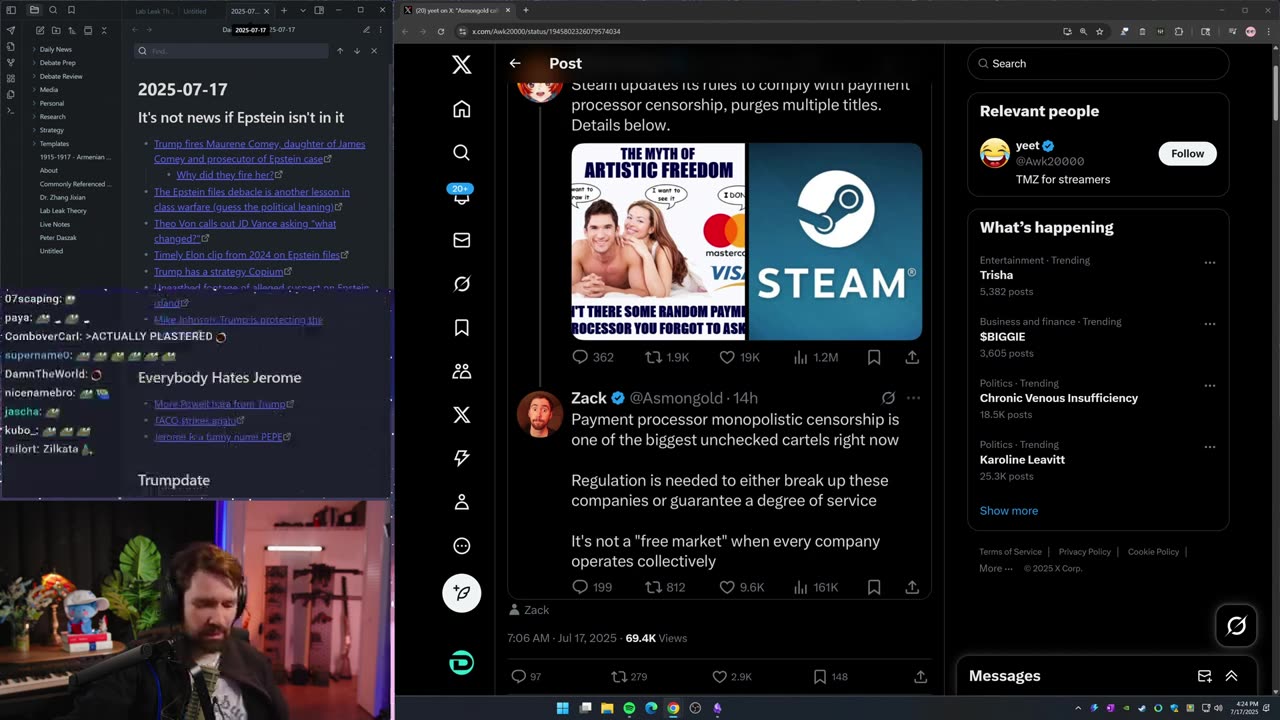Follow yeet in Relevant people
1280x720 pixels.
1187,153
